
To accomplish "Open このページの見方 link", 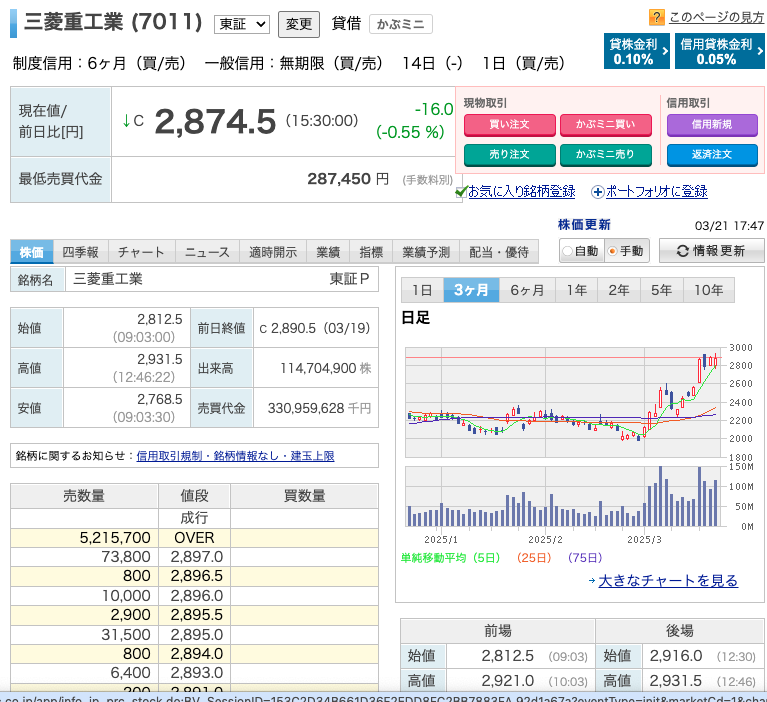I will click(716, 18).
